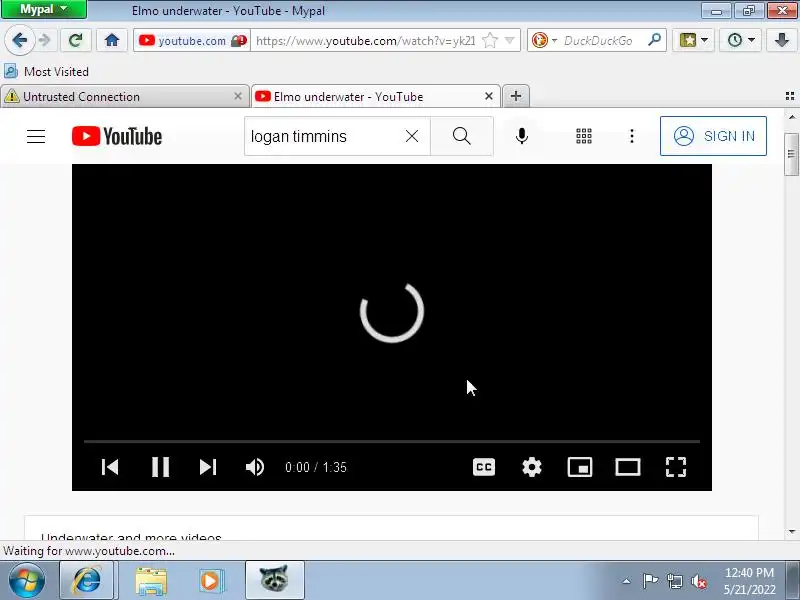The height and width of the screenshot is (600, 800).
Task: Open a new tab with the plus button
Action: 516,96
